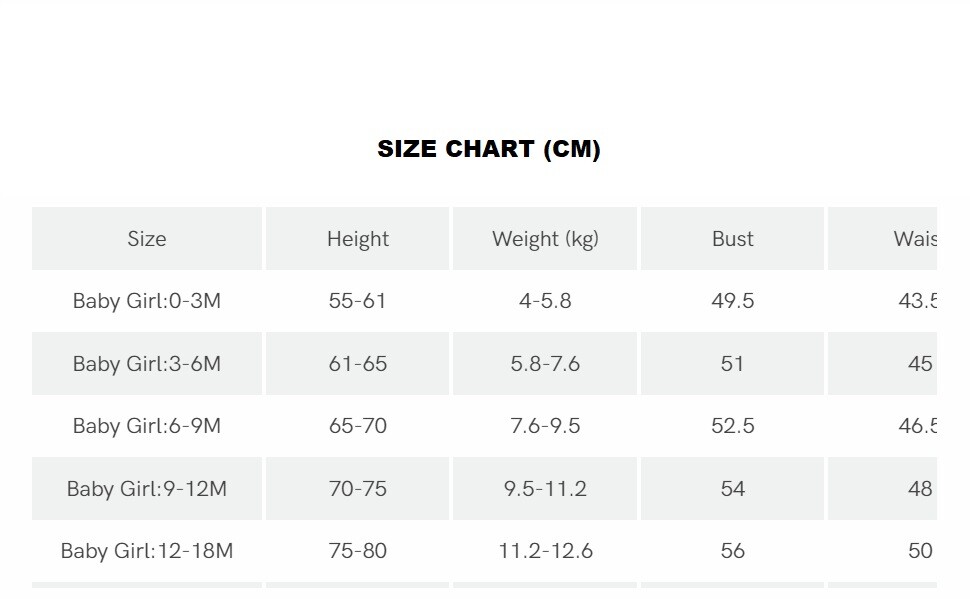Click the partially visible Waist header
The width and height of the screenshot is (970, 599).
pyautogui.click(x=914, y=239)
